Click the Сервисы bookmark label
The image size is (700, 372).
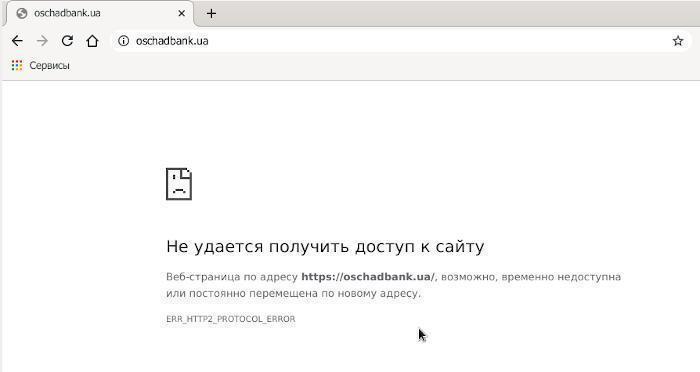point(50,66)
